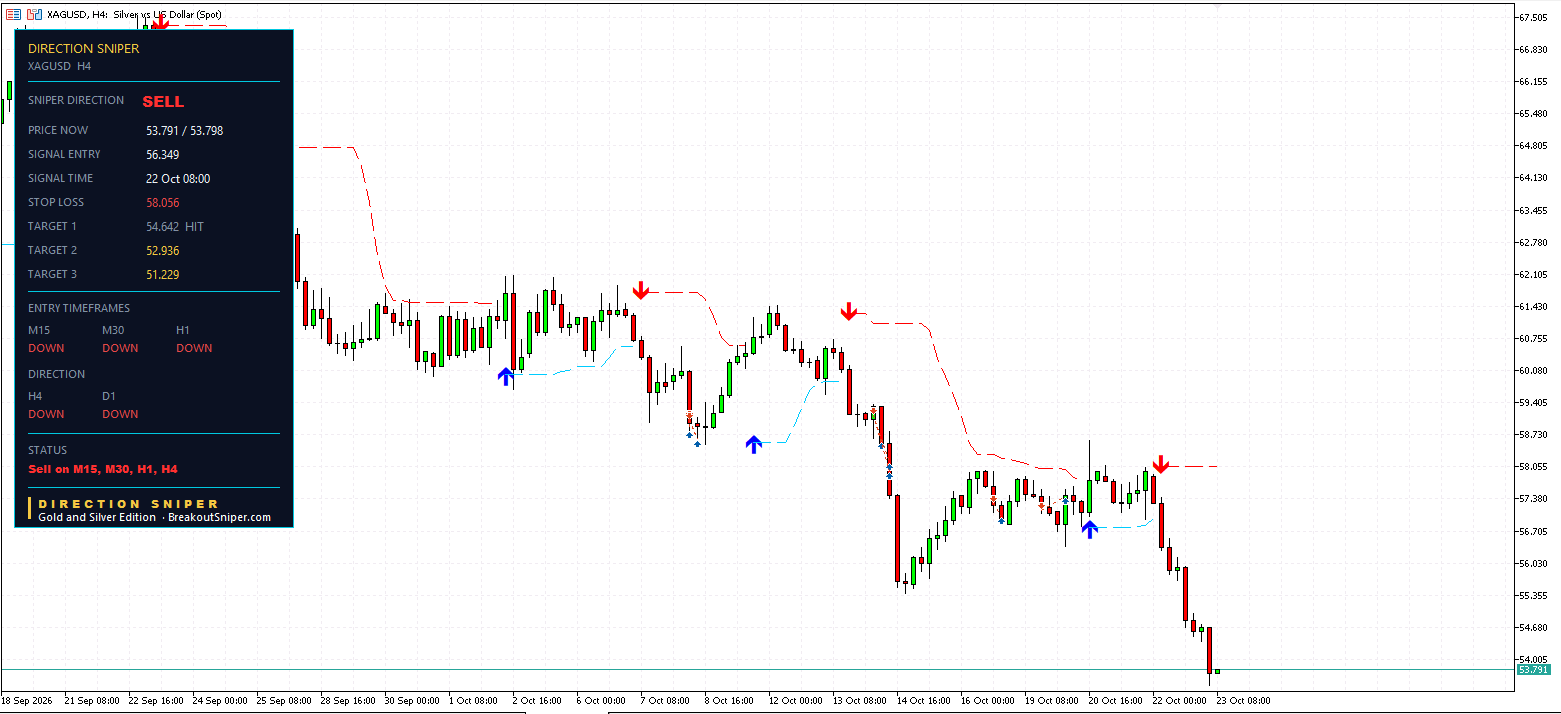This screenshot has width=1561, height=714.
Task: Select the red sell arrow near 7 Oct 08:00
Action: click(641, 290)
